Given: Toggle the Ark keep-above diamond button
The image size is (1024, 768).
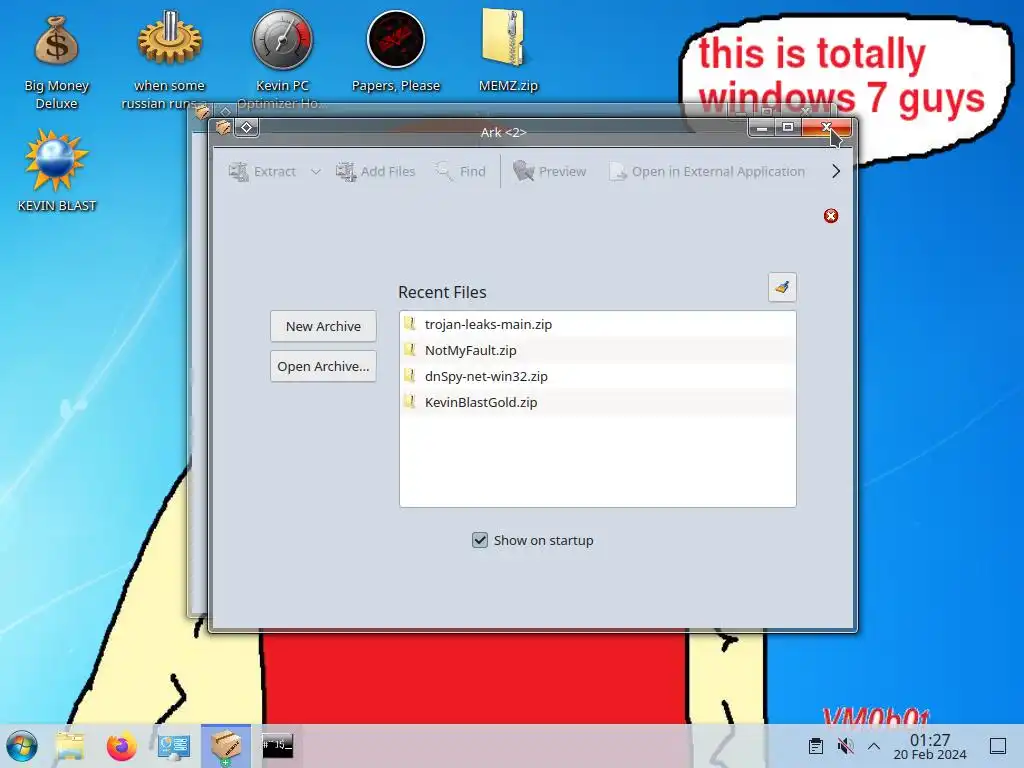Looking at the screenshot, I should (247, 127).
